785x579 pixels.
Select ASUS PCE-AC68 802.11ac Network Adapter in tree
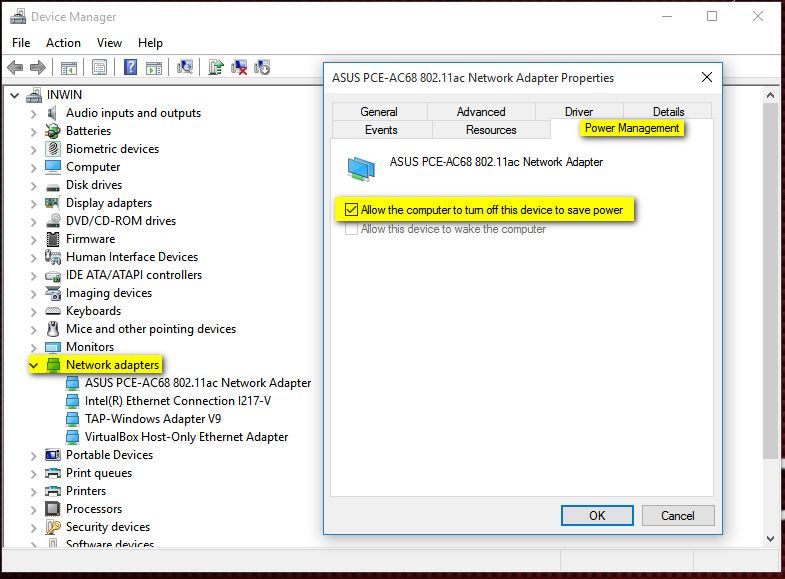pyautogui.click(x=198, y=383)
